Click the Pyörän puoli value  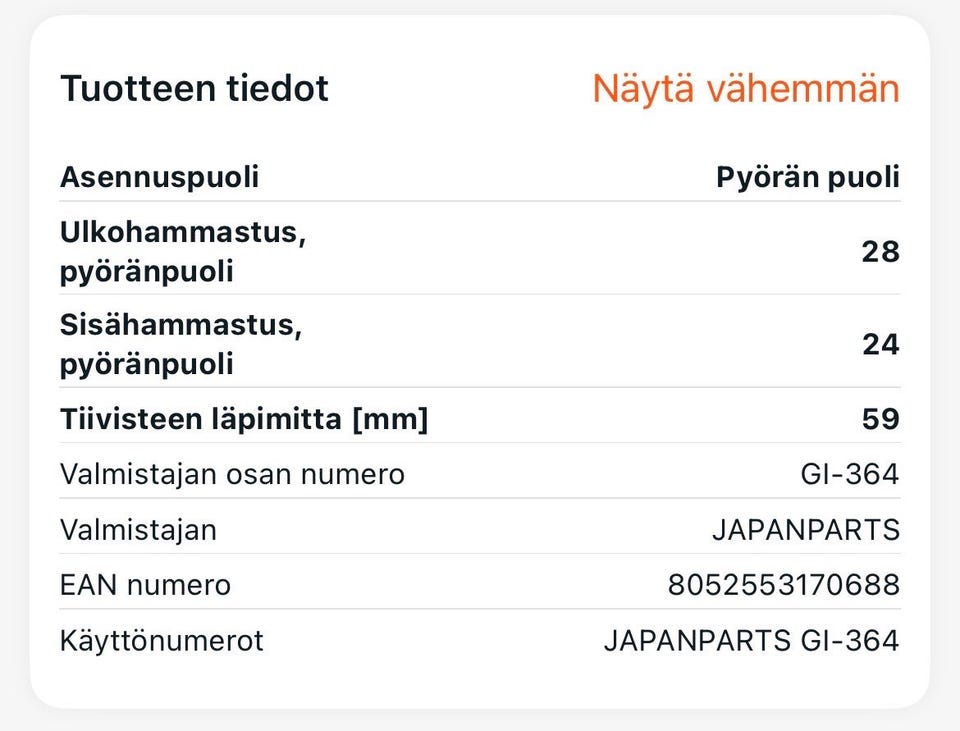point(807,177)
